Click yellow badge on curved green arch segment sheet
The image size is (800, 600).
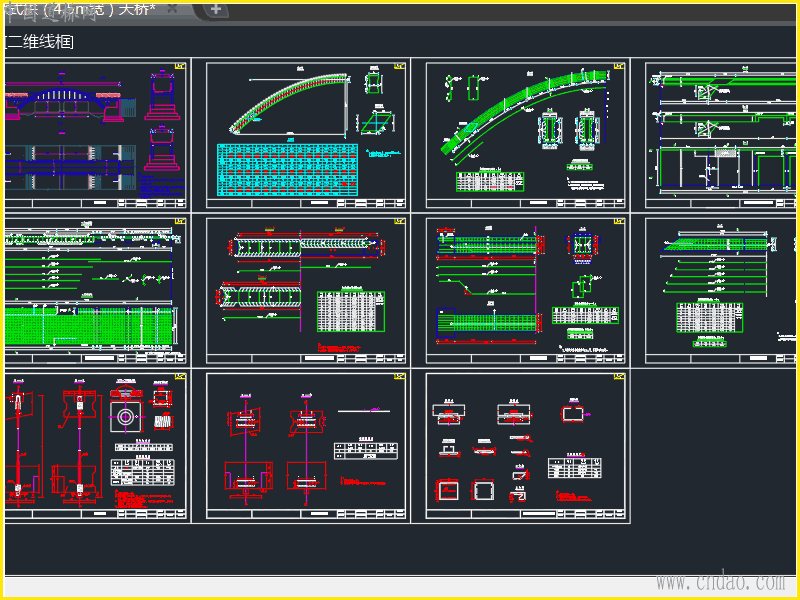[619, 67]
